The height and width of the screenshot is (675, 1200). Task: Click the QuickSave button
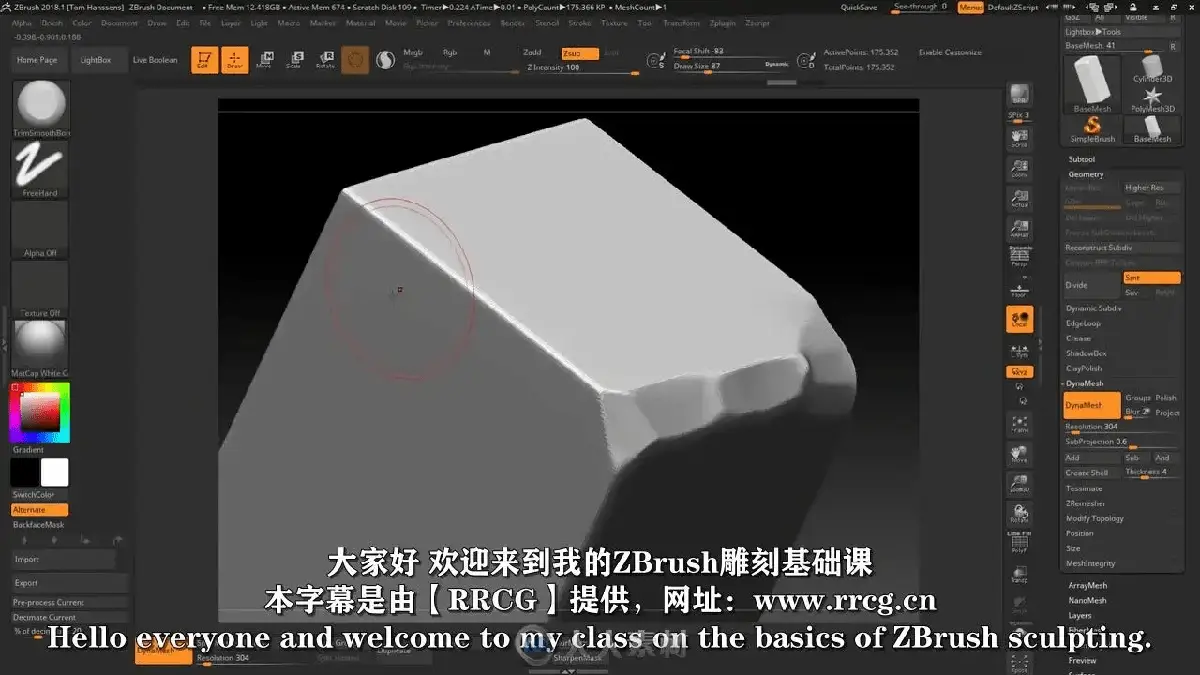click(x=860, y=7)
